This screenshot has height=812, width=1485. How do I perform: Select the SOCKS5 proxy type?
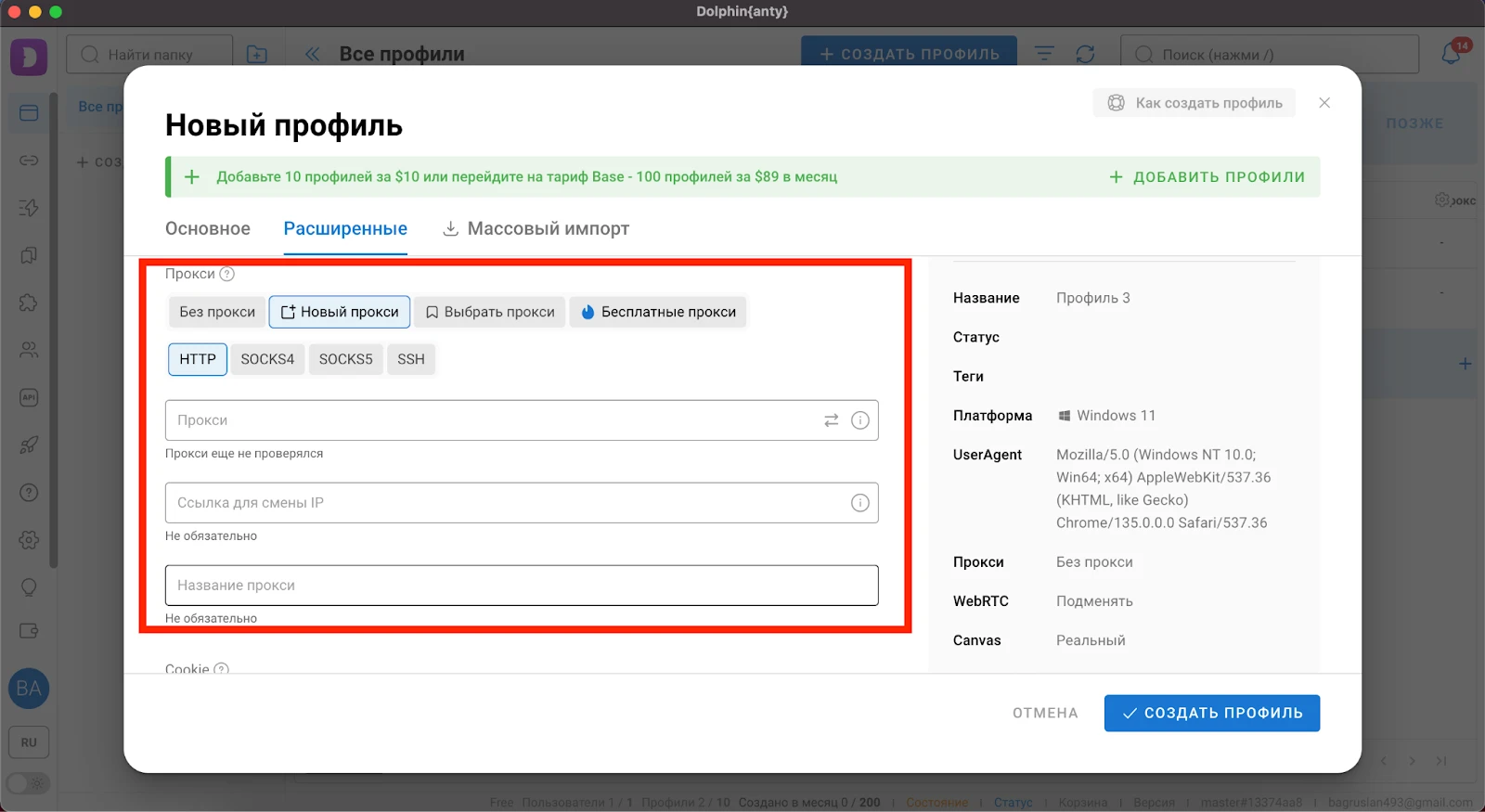[345, 359]
